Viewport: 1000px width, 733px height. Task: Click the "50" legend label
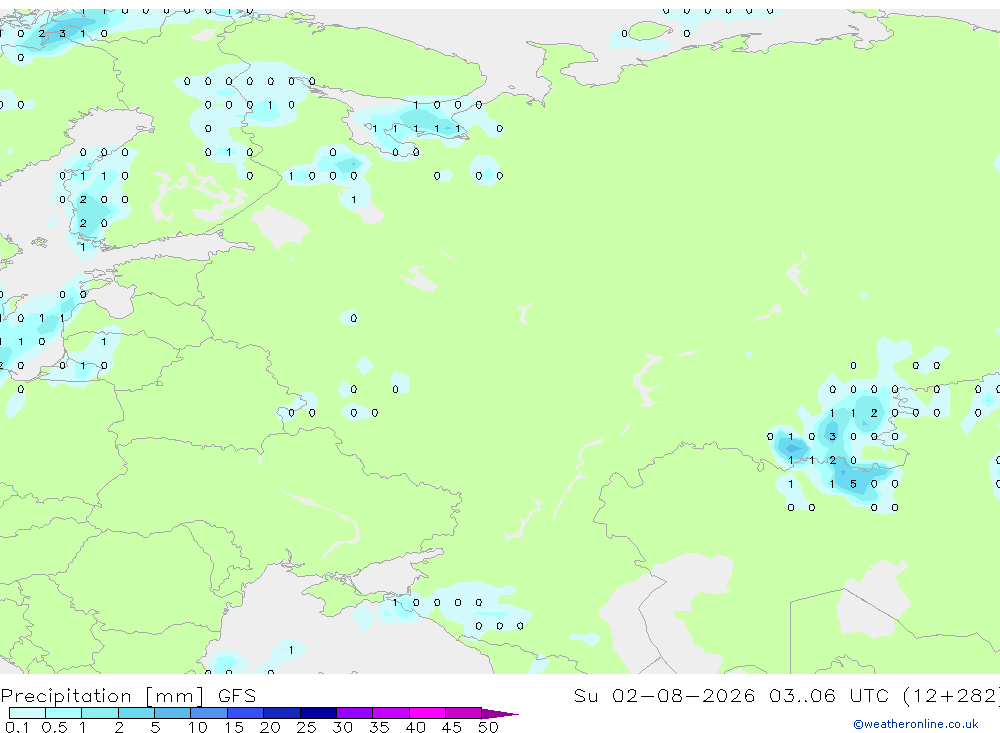pos(488,727)
